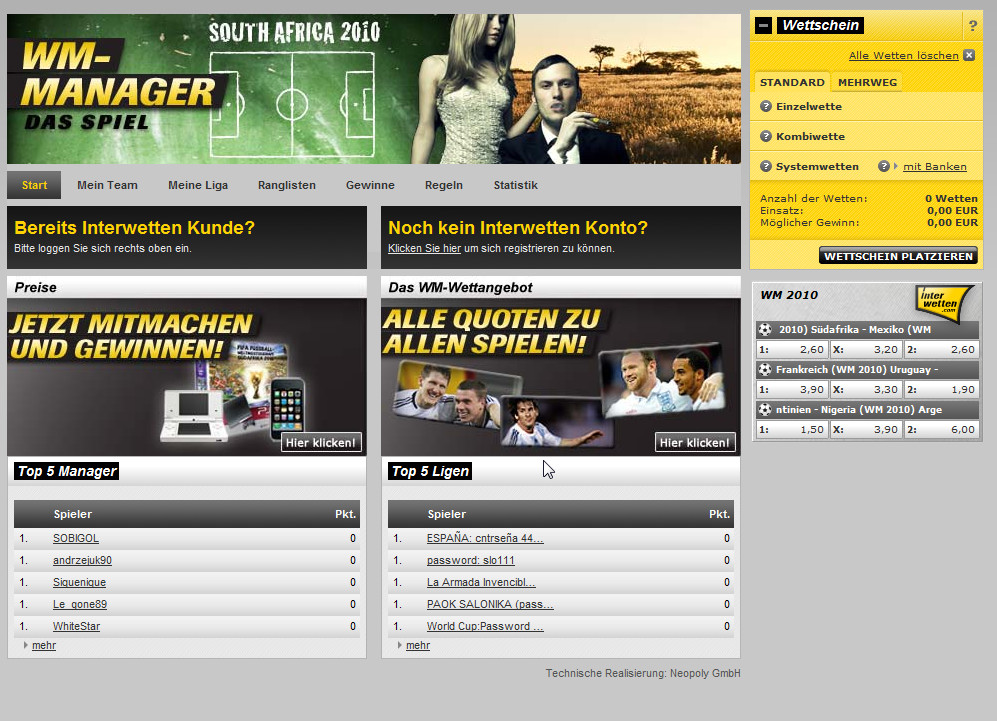Open the Mein Team tab
997x721 pixels.
pyautogui.click(x=107, y=185)
